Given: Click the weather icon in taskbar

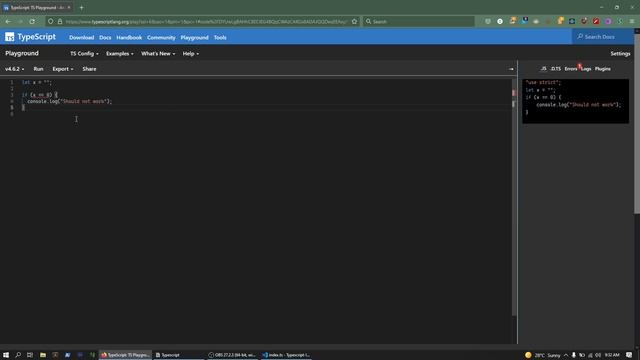Looking at the screenshot, I should tap(528, 355).
